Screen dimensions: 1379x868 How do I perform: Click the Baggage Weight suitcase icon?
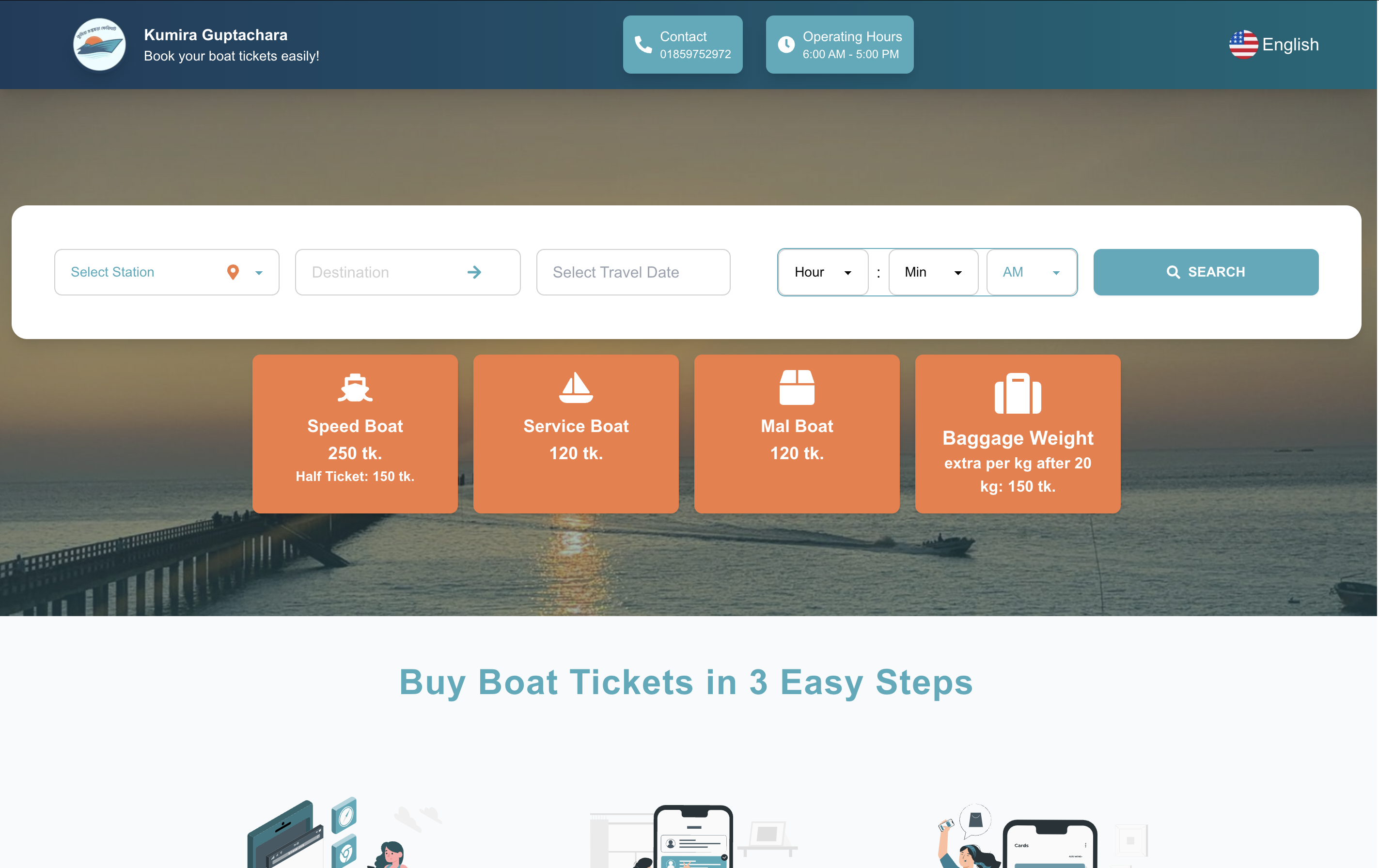1018,393
